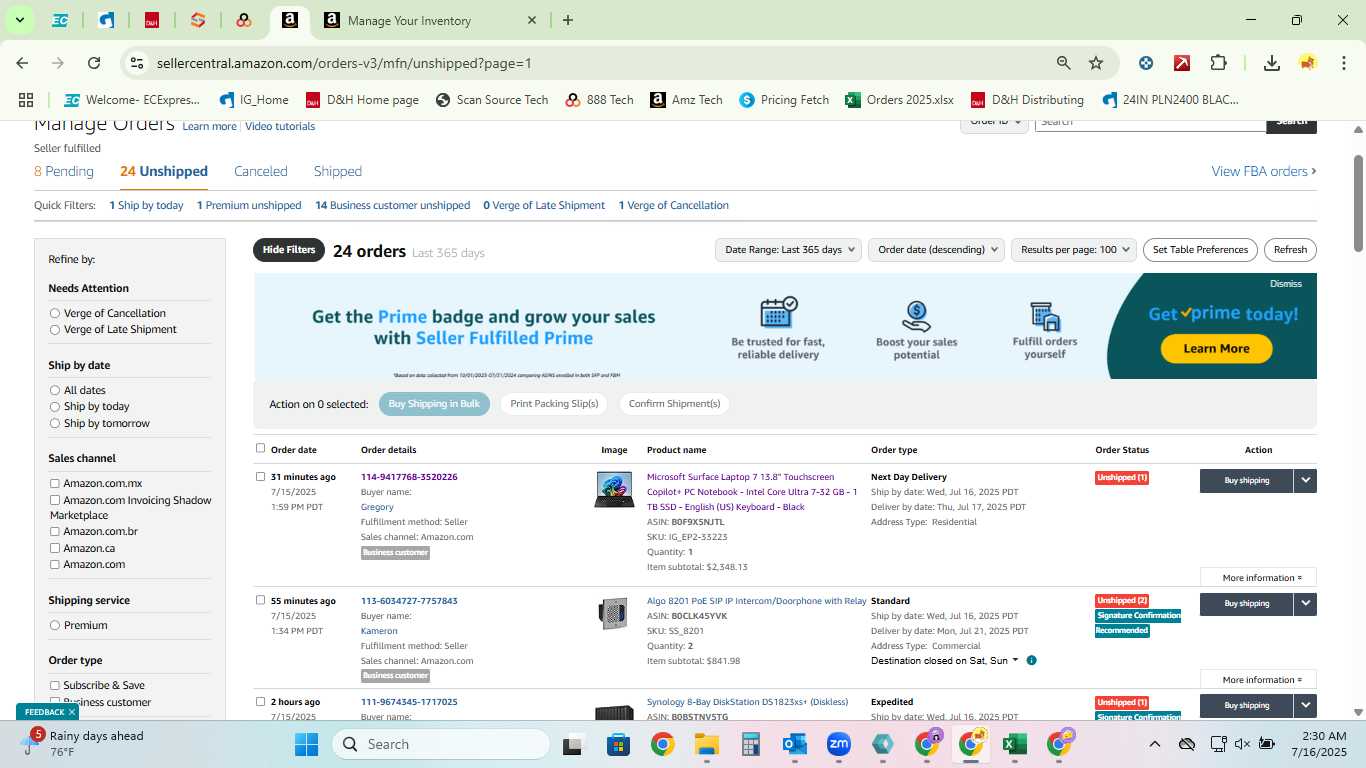Switch to the 888 pinned tab with red circles

click(x=244, y=20)
